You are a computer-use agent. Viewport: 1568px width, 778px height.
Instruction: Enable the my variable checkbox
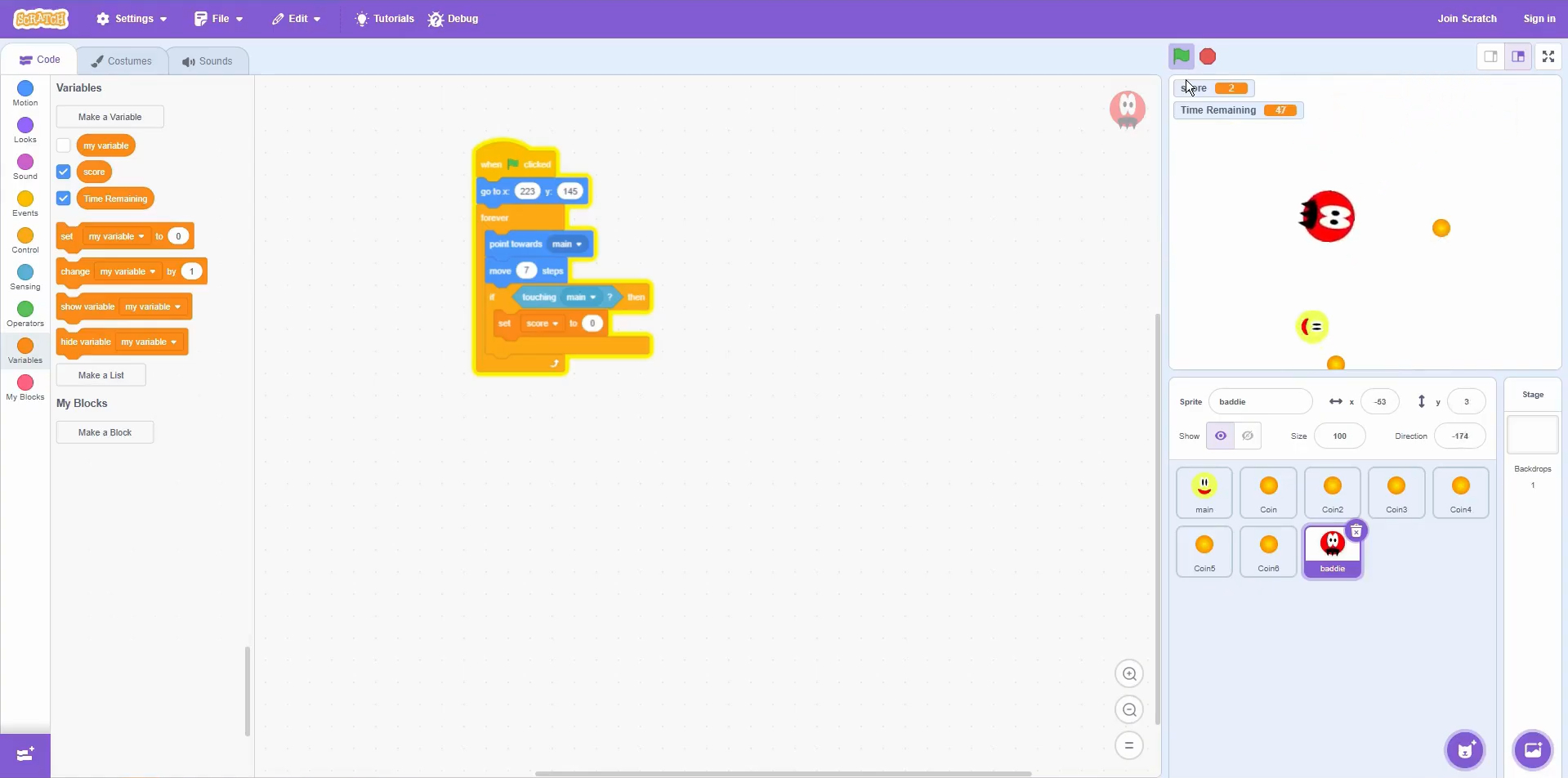tap(64, 145)
